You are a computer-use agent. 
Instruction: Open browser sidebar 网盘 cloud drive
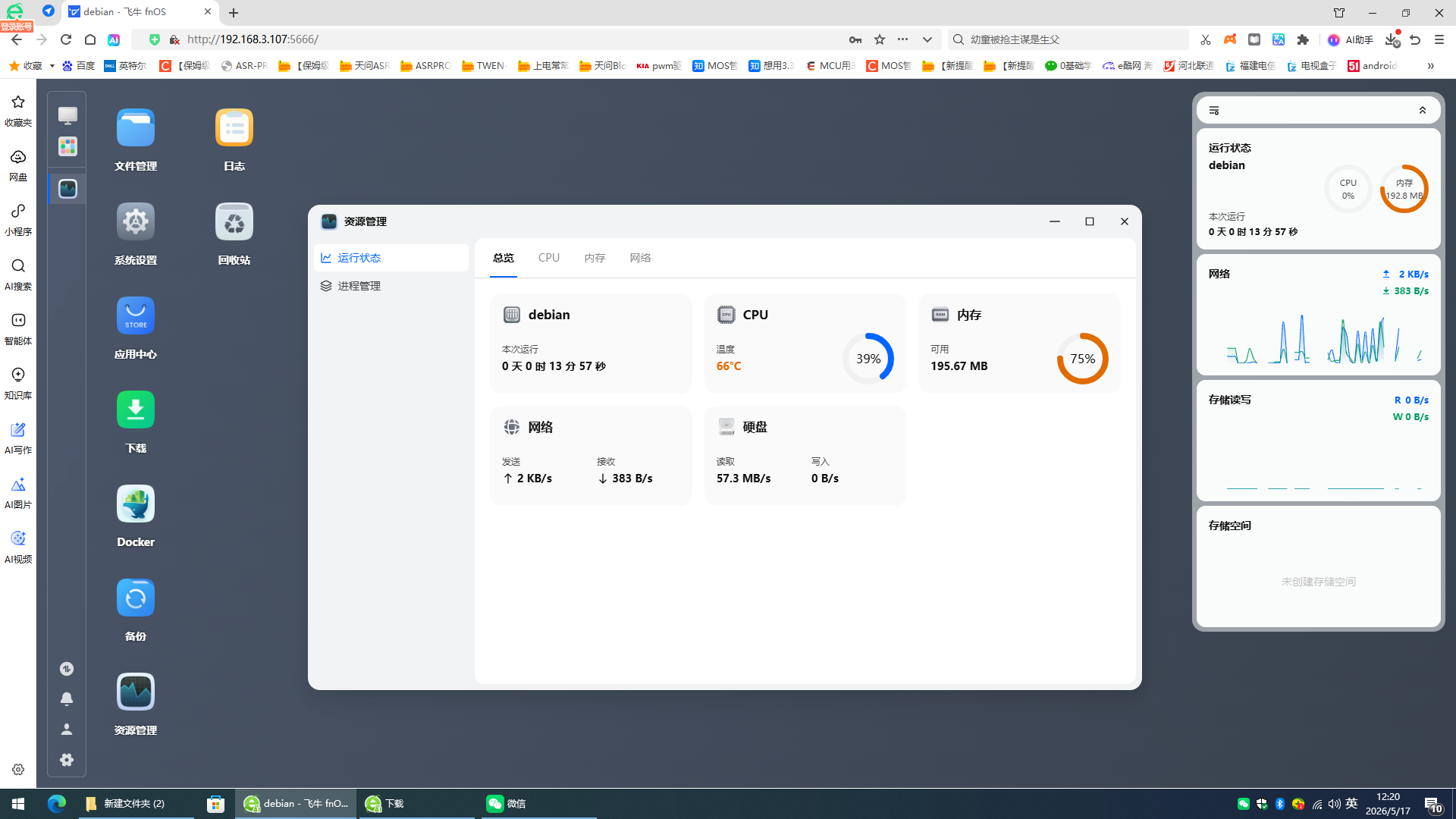(18, 165)
